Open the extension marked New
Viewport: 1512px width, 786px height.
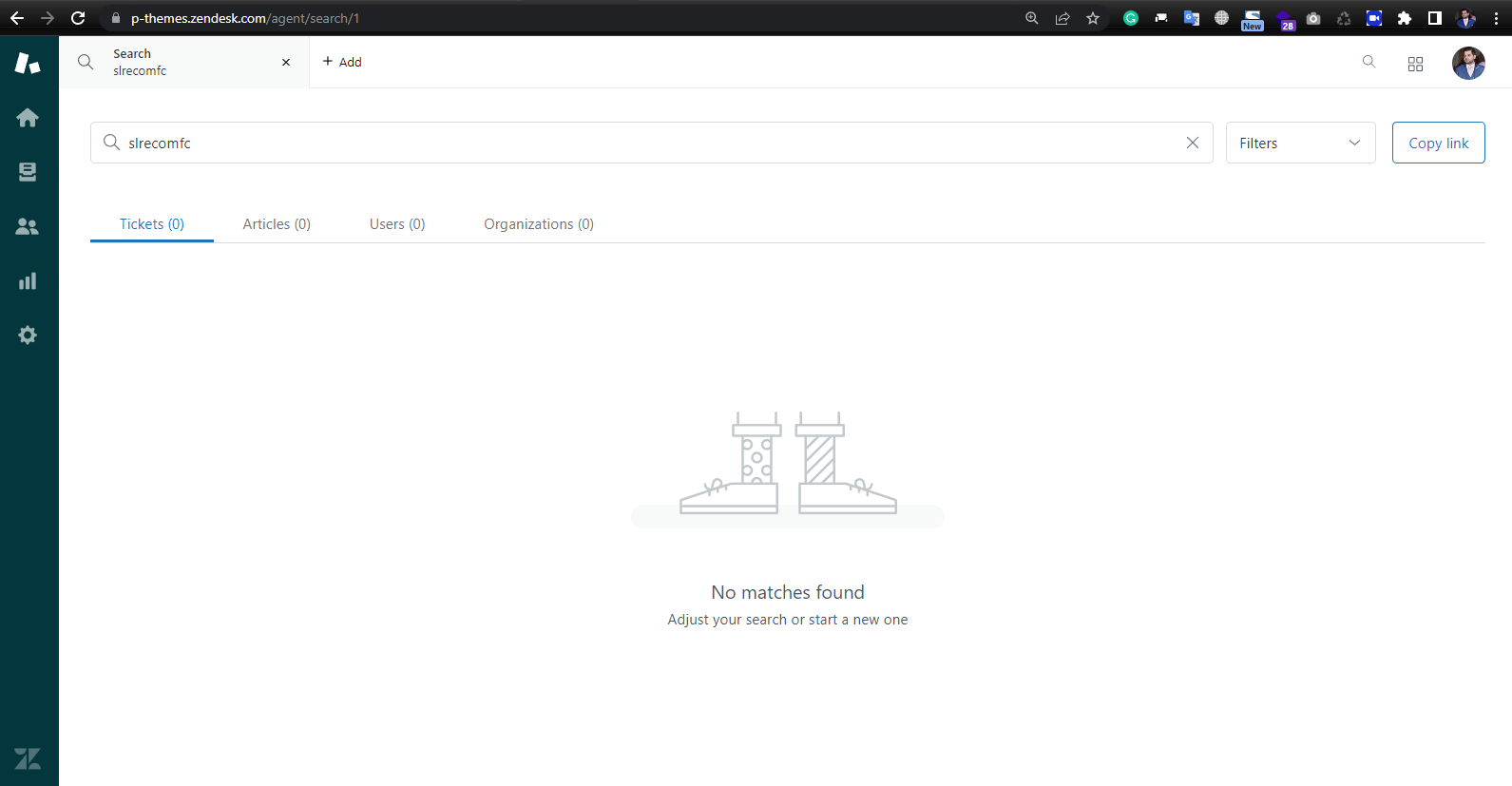(1253, 20)
